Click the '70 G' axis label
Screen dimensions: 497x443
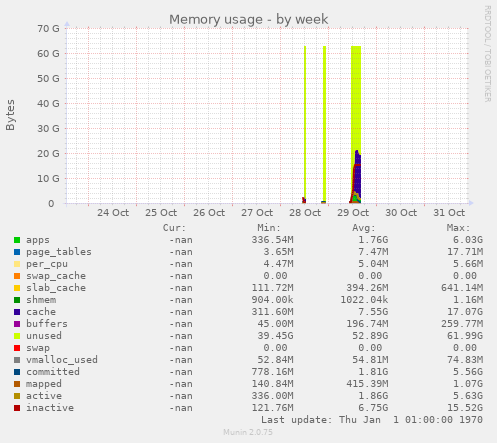pos(48,29)
